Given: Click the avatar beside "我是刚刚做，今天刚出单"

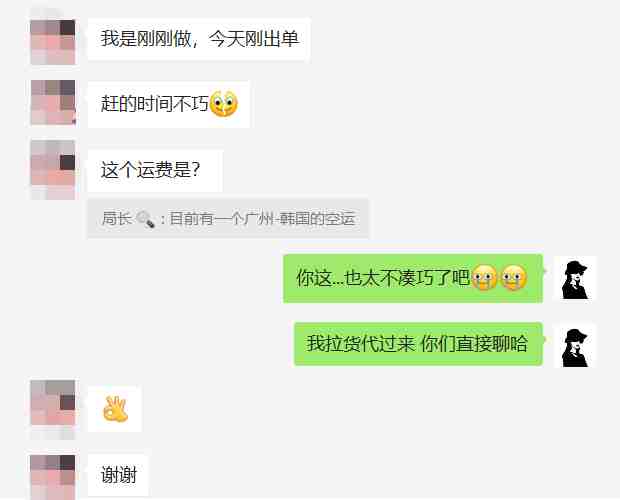Looking at the screenshot, I should point(53,42).
